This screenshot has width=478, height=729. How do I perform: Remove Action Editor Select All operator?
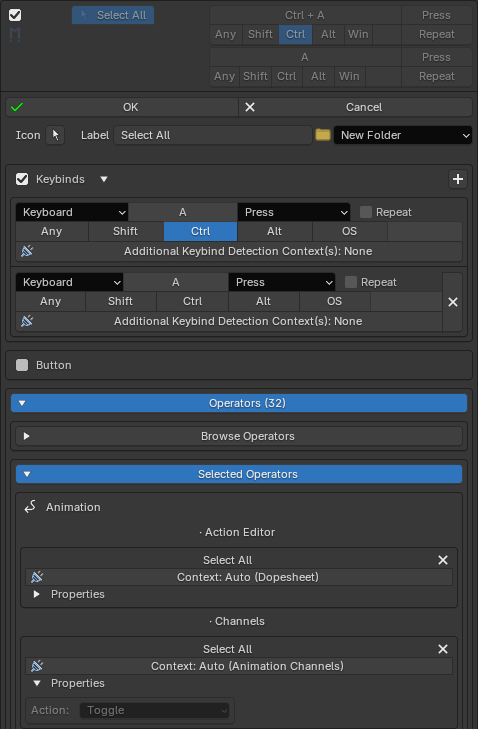tap(443, 561)
